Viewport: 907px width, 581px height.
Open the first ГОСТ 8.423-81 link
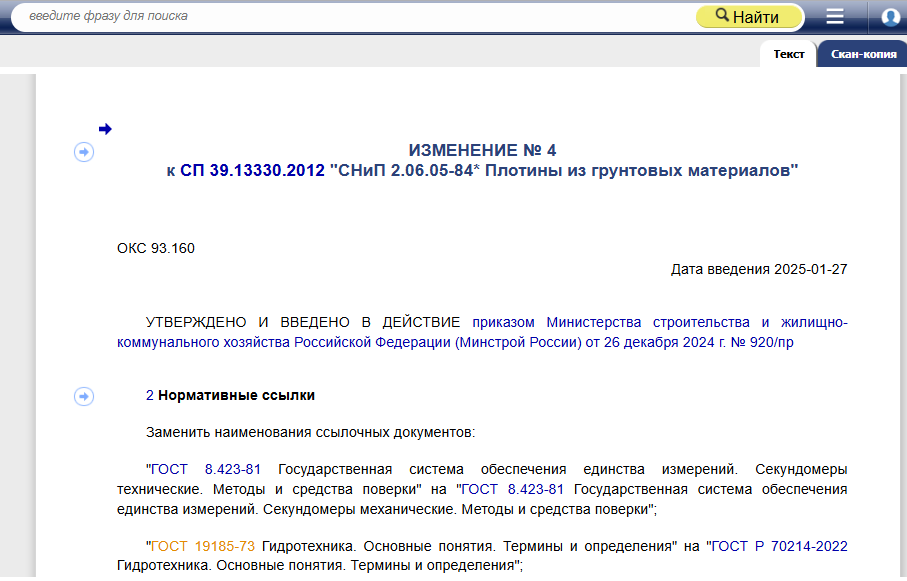[x=205, y=469]
